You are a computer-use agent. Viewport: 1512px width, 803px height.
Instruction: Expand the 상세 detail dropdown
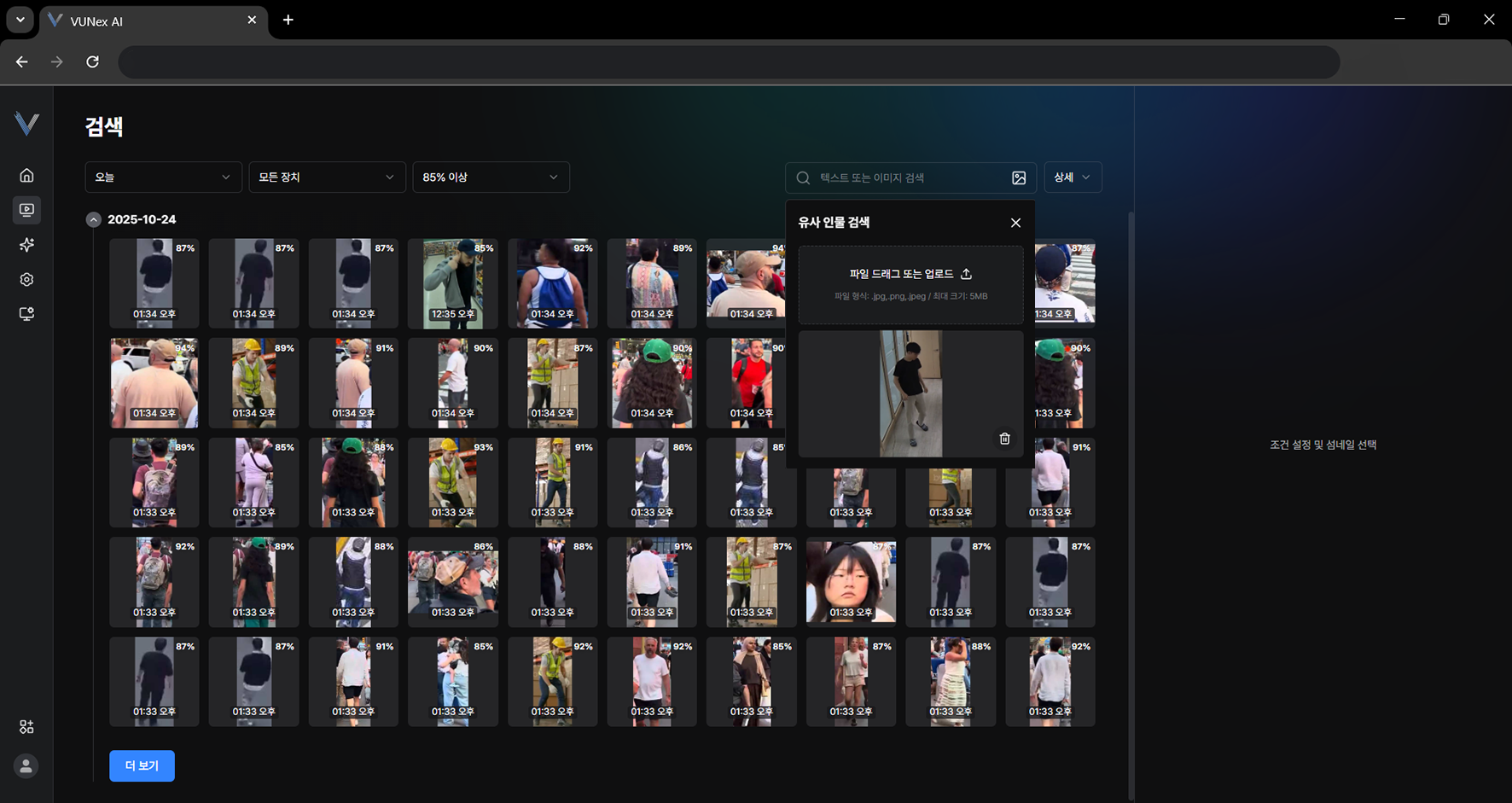coord(1073,177)
